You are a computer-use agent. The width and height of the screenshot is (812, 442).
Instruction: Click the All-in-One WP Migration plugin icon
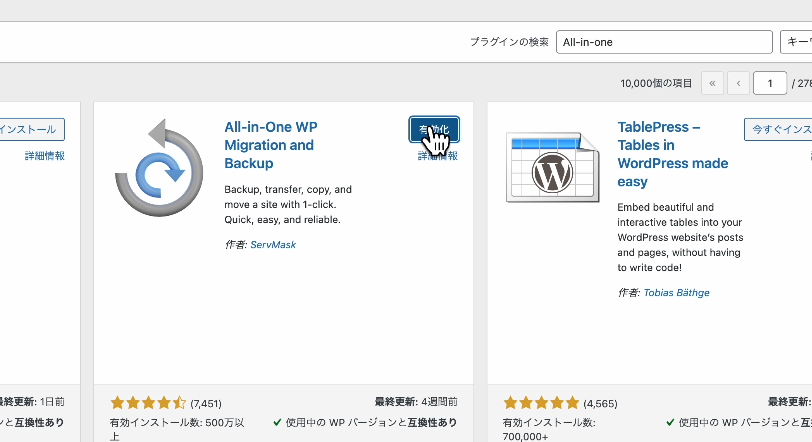tap(159, 168)
